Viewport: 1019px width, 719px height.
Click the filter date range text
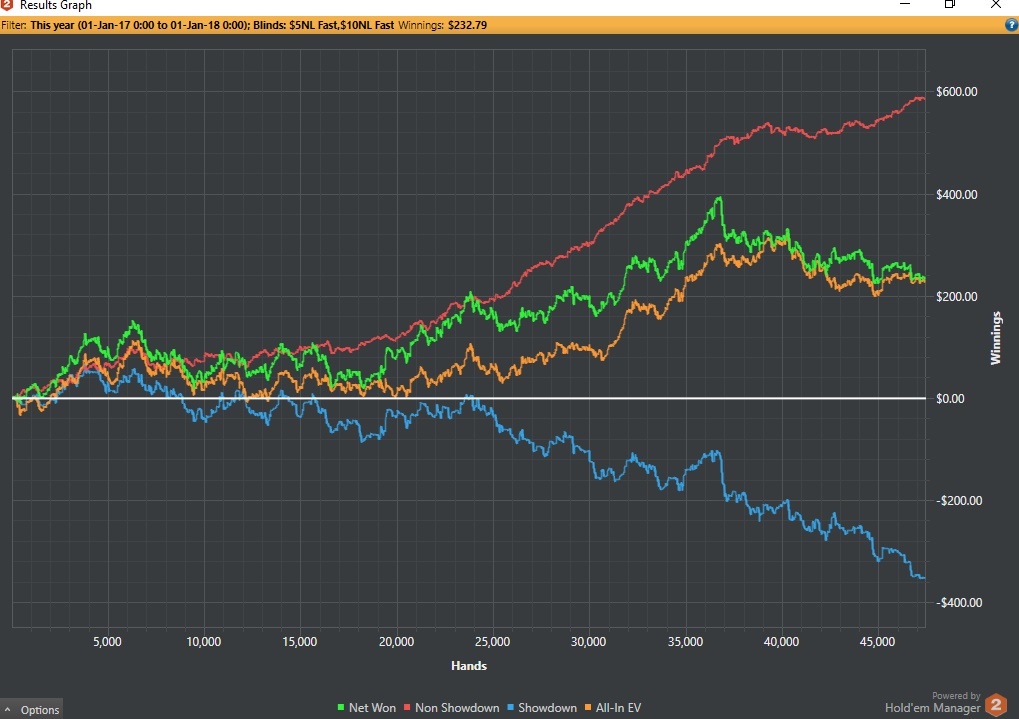pyautogui.click(x=140, y=25)
